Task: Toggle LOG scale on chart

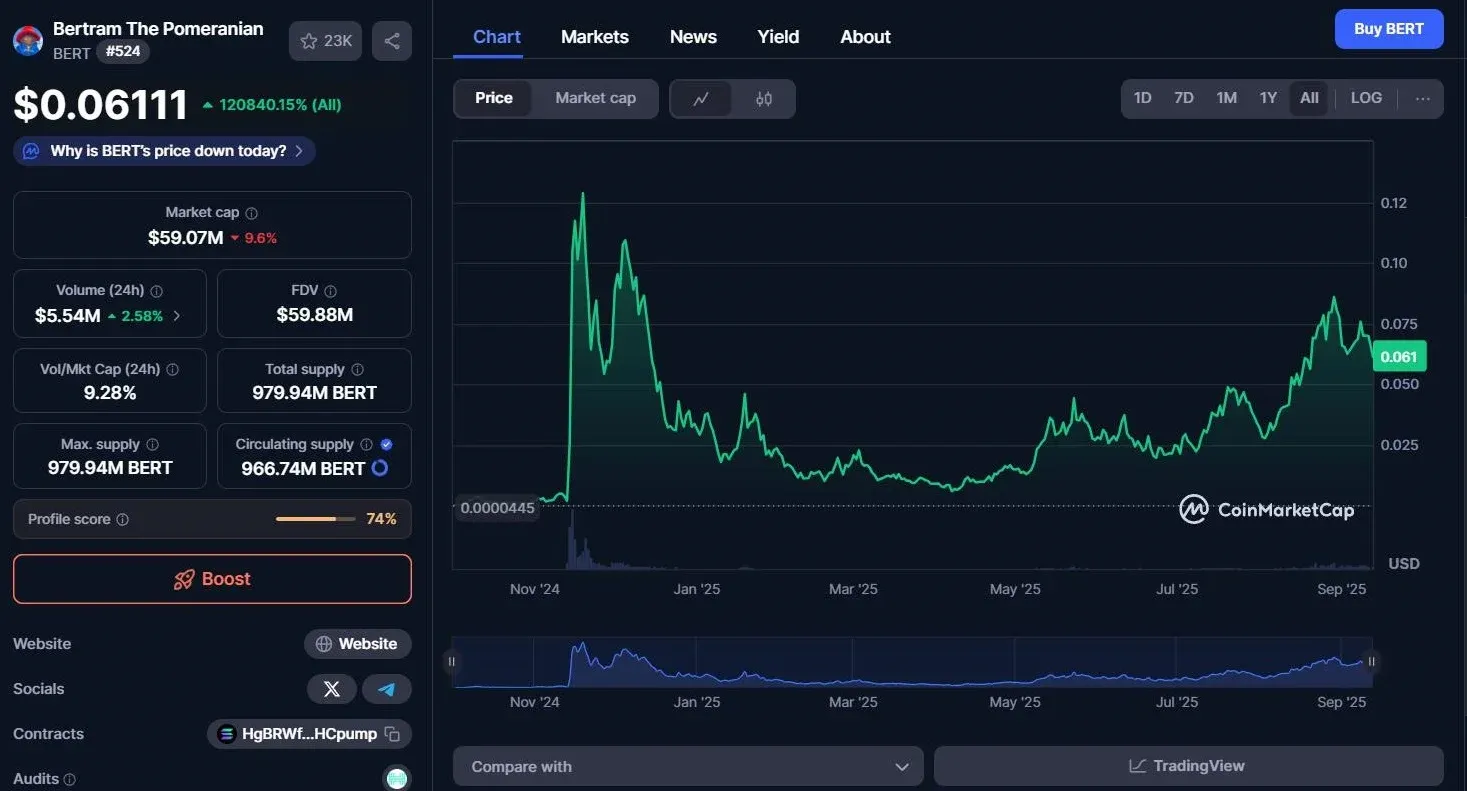Action: coord(1366,98)
